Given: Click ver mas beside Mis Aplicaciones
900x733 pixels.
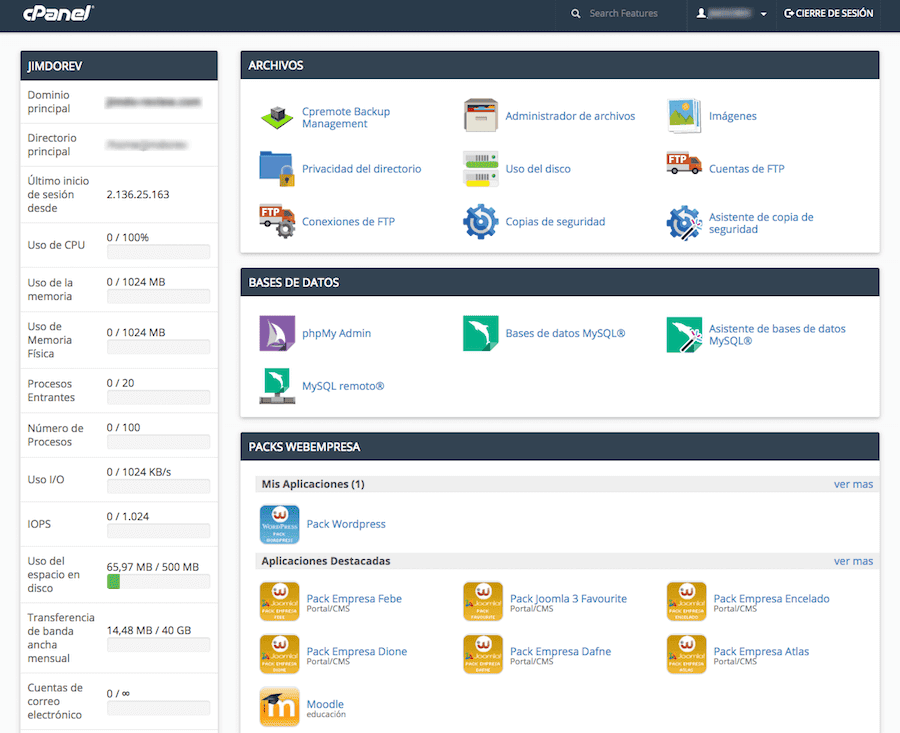Looking at the screenshot, I should point(853,484).
